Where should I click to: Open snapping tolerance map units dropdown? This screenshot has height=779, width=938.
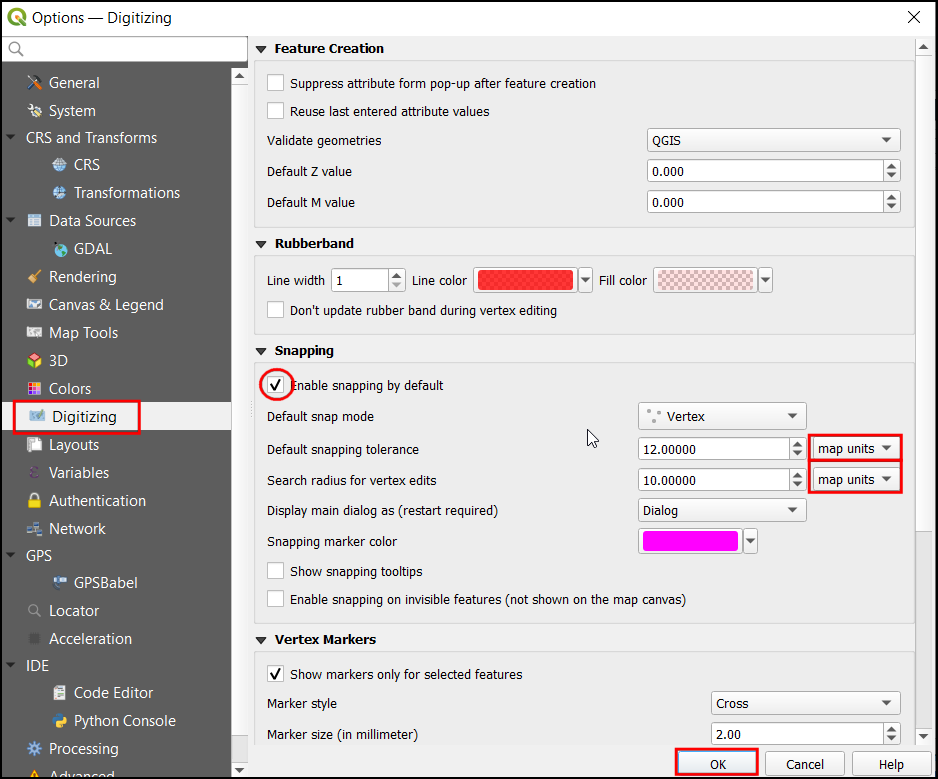pyautogui.click(x=855, y=449)
